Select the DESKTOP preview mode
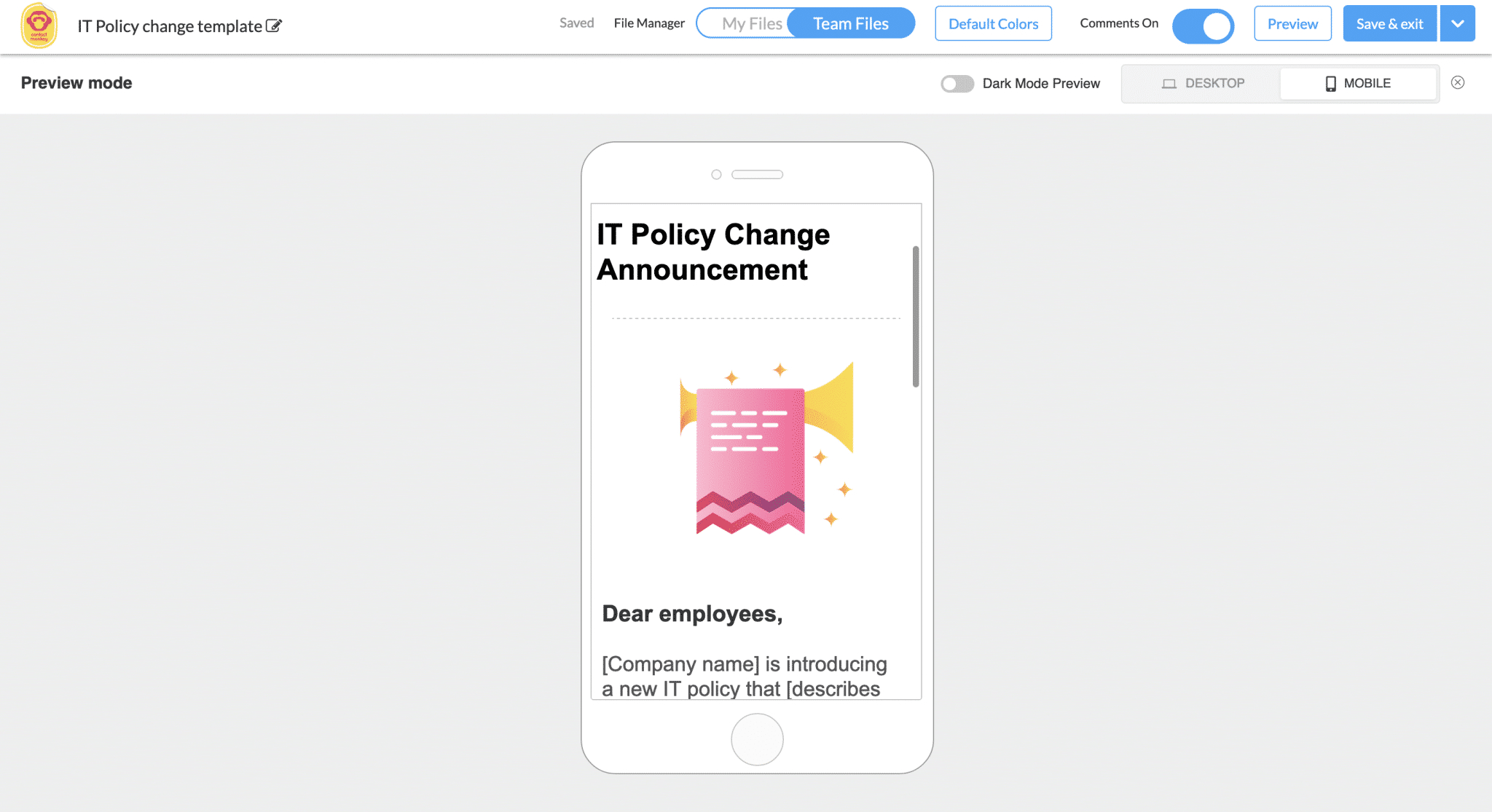Viewport: 1492px width, 812px height. [1201, 83]
